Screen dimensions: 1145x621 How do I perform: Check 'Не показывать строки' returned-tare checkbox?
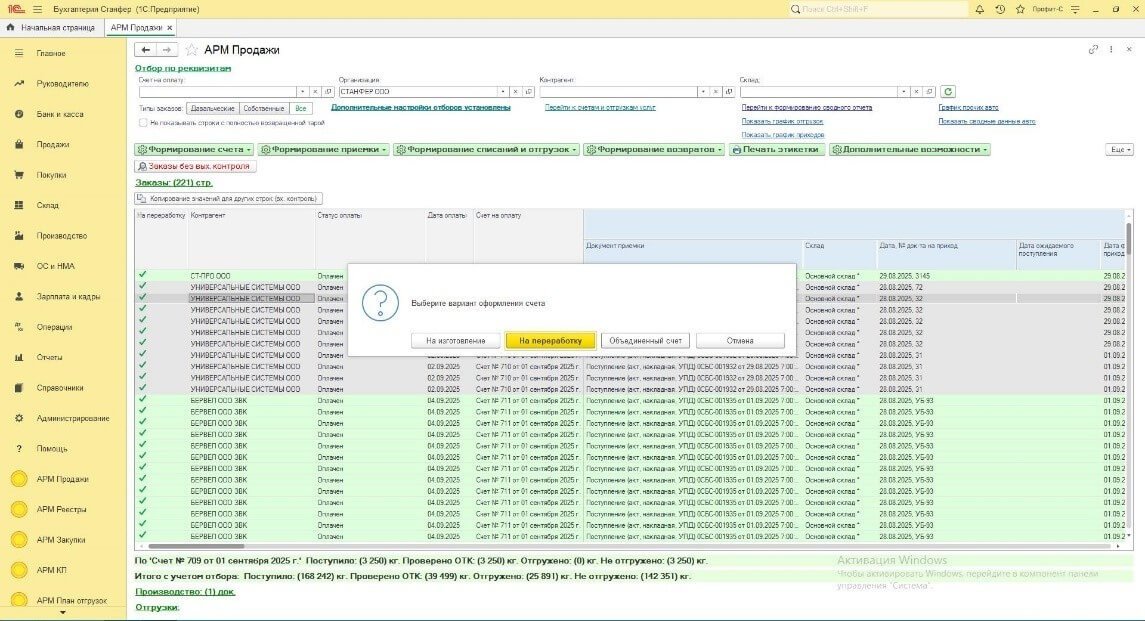143,122
